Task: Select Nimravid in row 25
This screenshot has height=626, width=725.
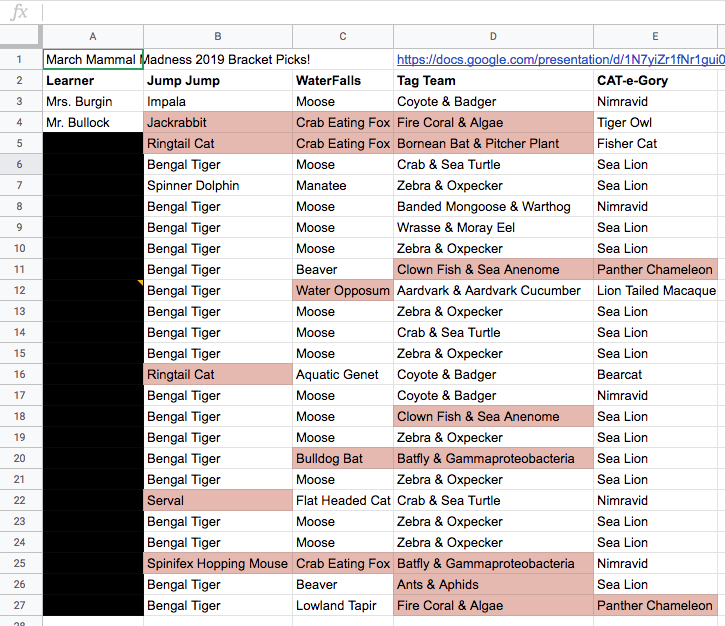Action: click(x=655, y=563)
